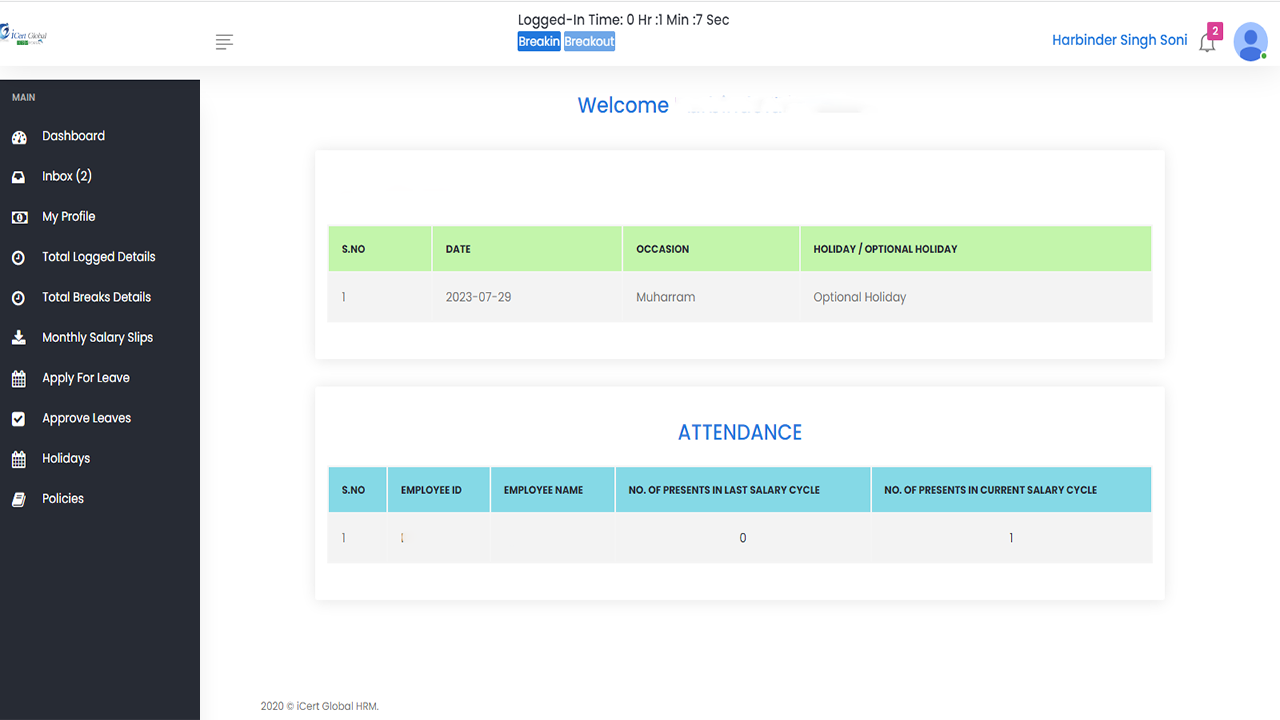Viewport: 1280px width, 720px height.
Task: Click the pink notification count badge
Action: click(x=1215, y=31)
